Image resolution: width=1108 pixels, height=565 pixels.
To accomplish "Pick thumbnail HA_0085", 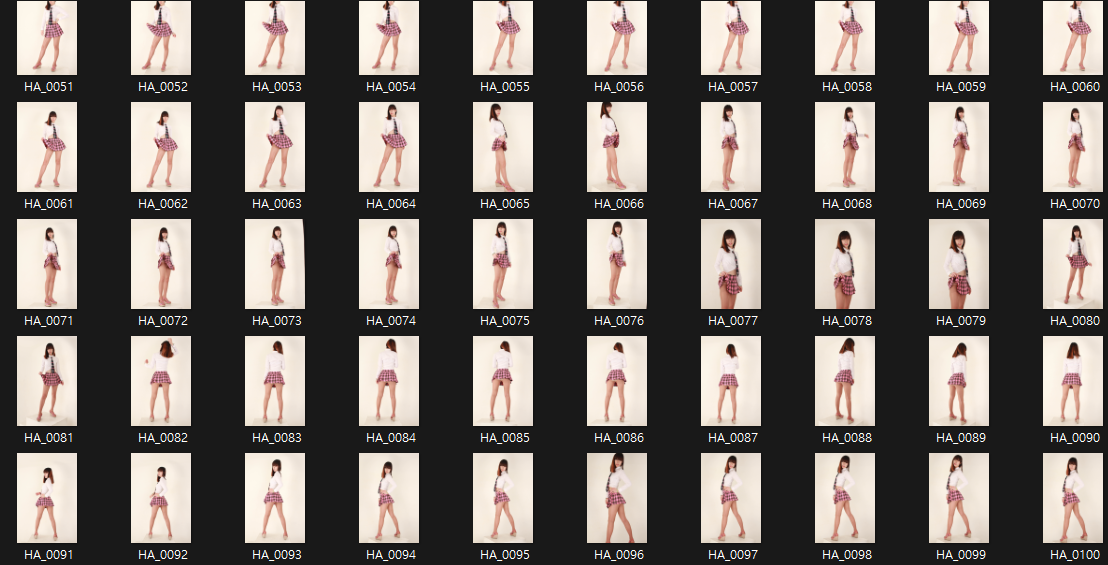I will tap(502, 381).
